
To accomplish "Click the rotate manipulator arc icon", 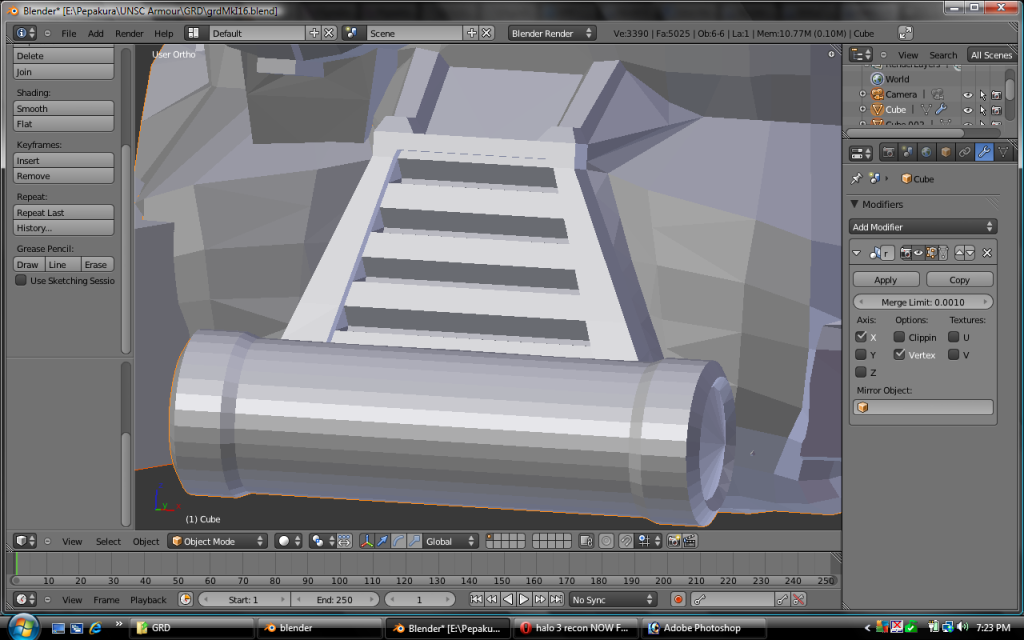I will [x=398, y=541].
